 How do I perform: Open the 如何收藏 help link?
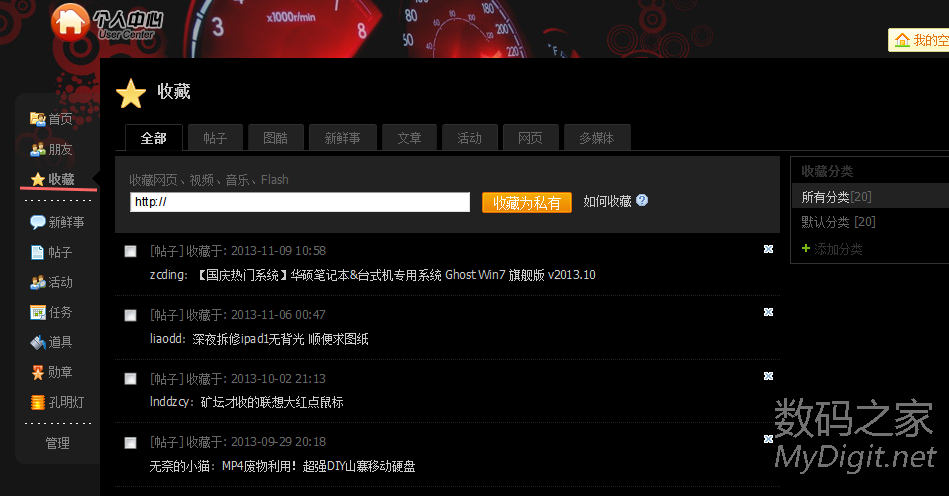[607, 201]
